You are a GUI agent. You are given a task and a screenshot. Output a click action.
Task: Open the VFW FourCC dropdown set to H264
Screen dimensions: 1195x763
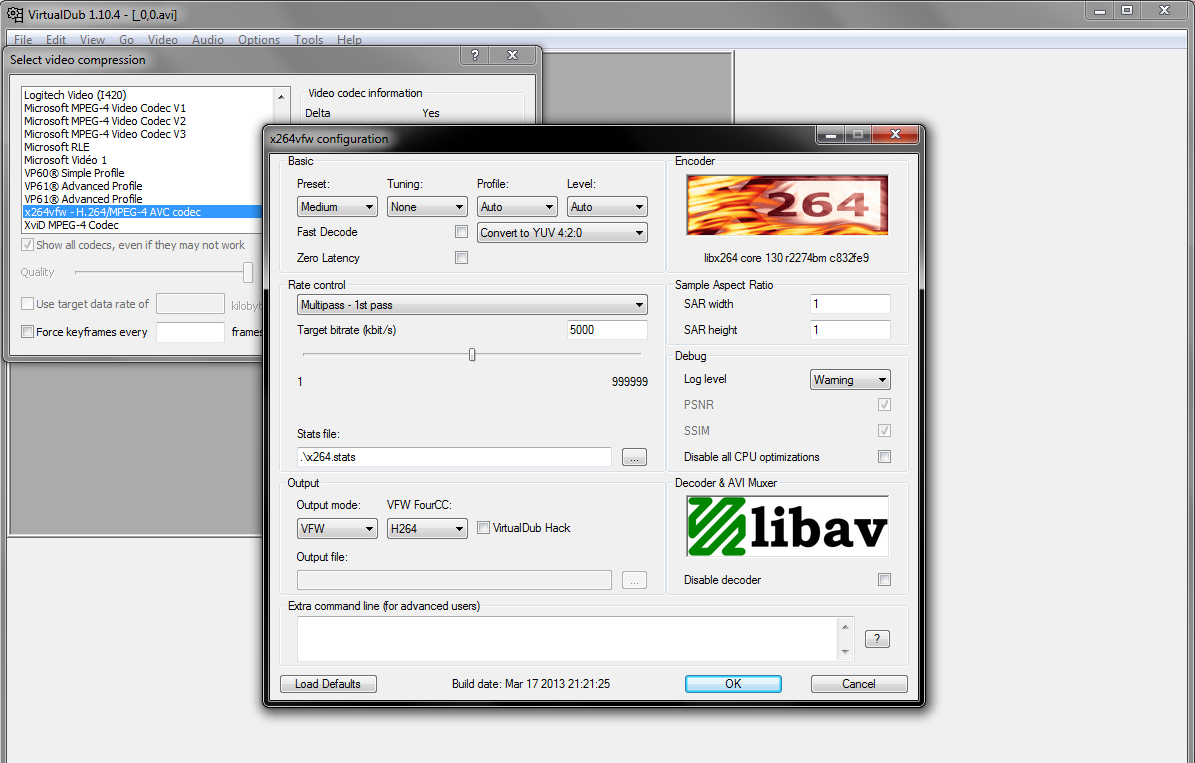pos(427,528)
